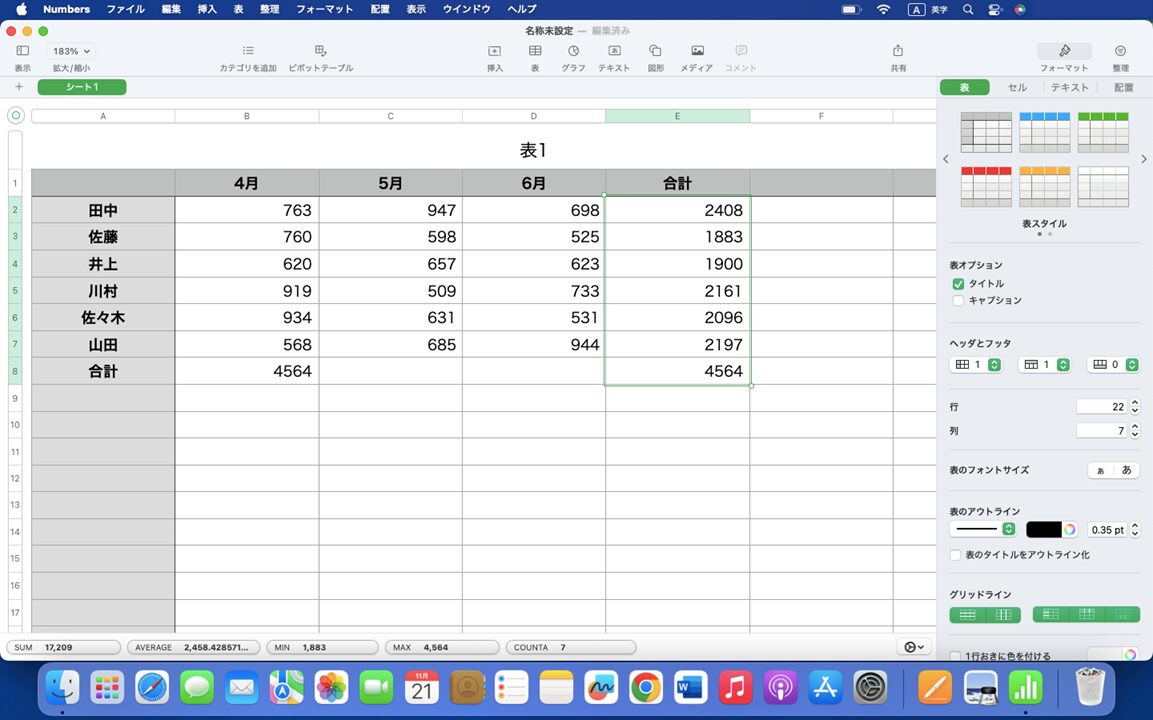Insert a chart using the グラフ icon
Viewport: 1153px width, 720px height.
[x=574, y=56]
